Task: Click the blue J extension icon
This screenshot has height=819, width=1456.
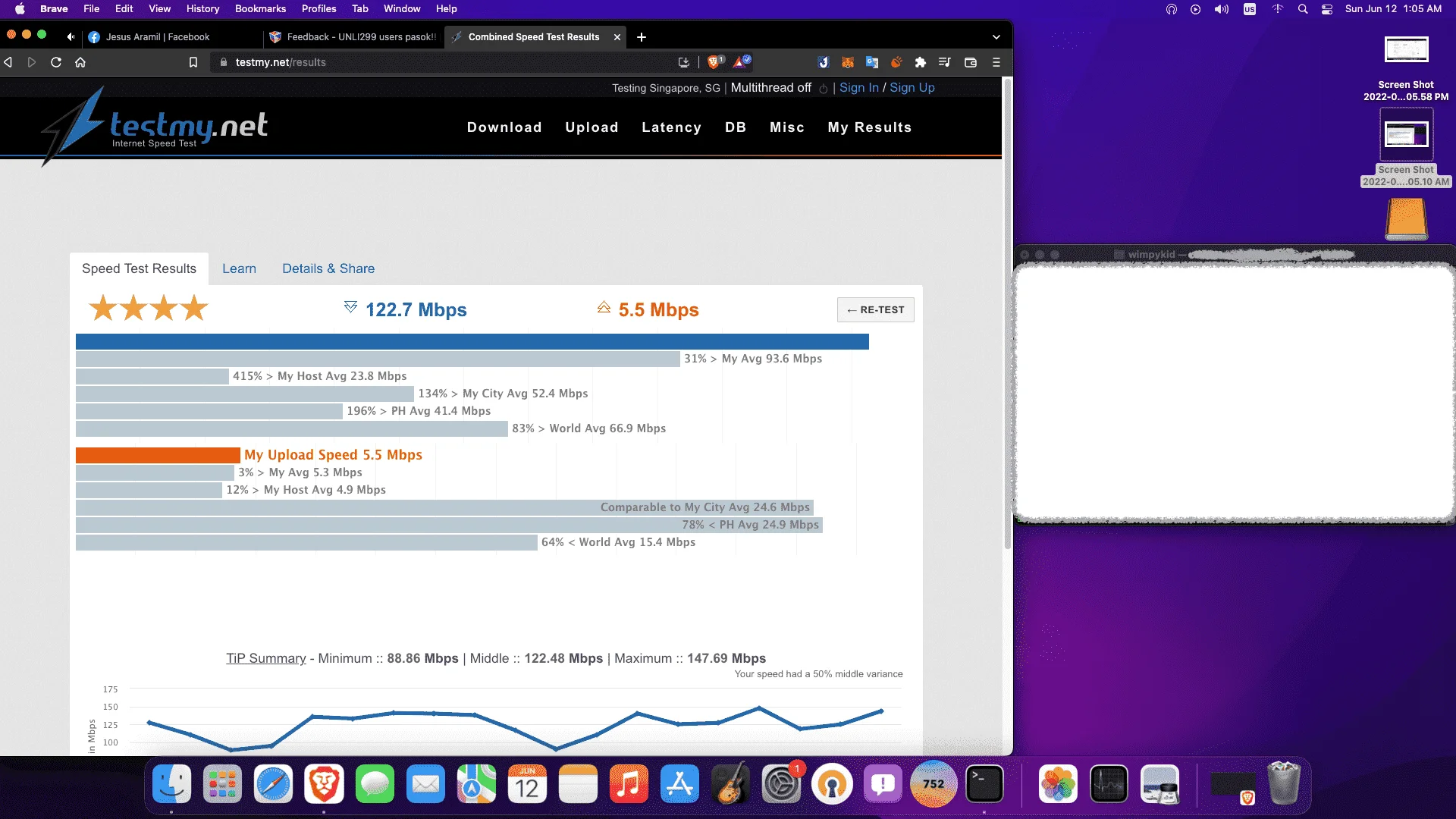Action: click(824, 62)
